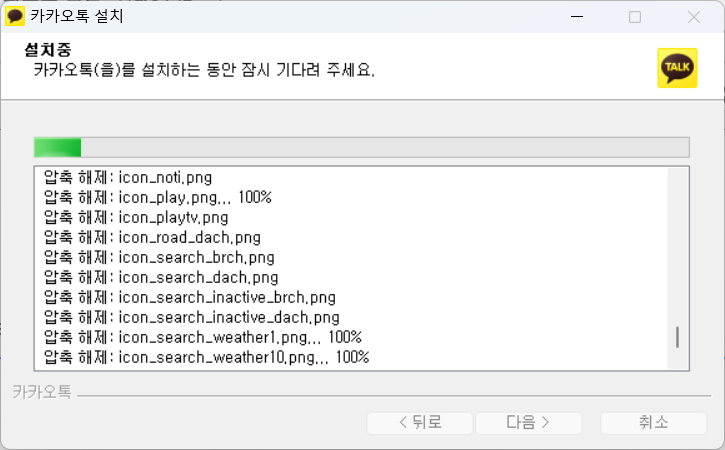Select log line icon_playtv.png
The width and height of the screenshot is (725, 450).
click(x=136, y=217)
